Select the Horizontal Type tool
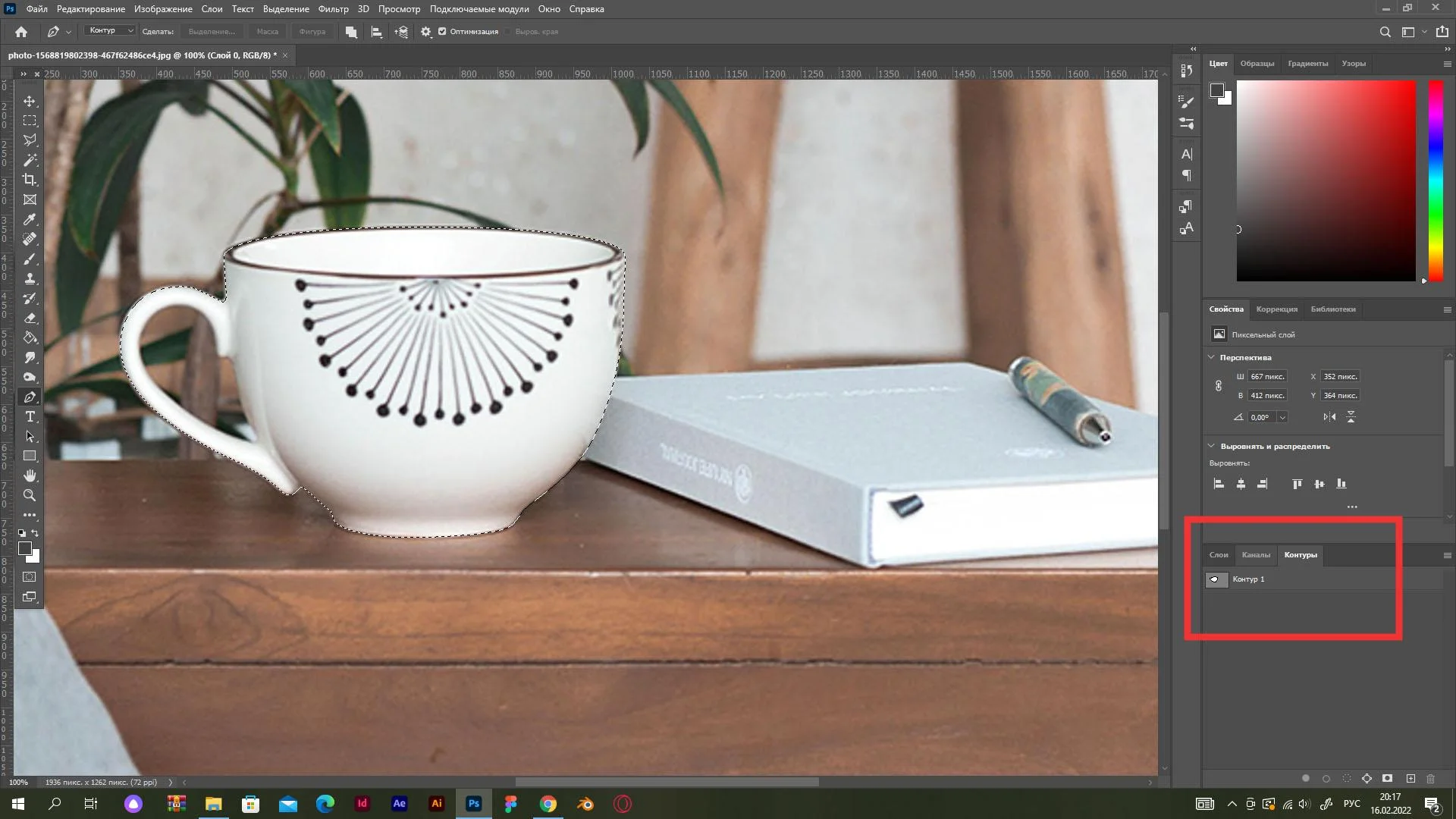This screenshot has height=819, width=1456. pyautogui.click(x=30, y=416)
